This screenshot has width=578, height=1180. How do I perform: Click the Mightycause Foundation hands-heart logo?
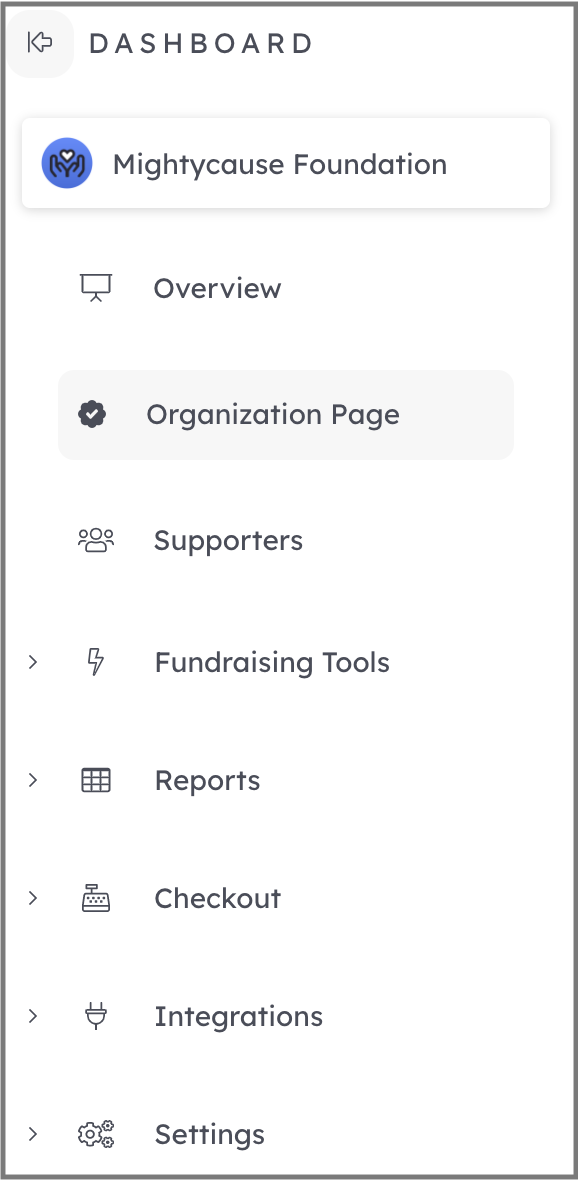[67, 163]
